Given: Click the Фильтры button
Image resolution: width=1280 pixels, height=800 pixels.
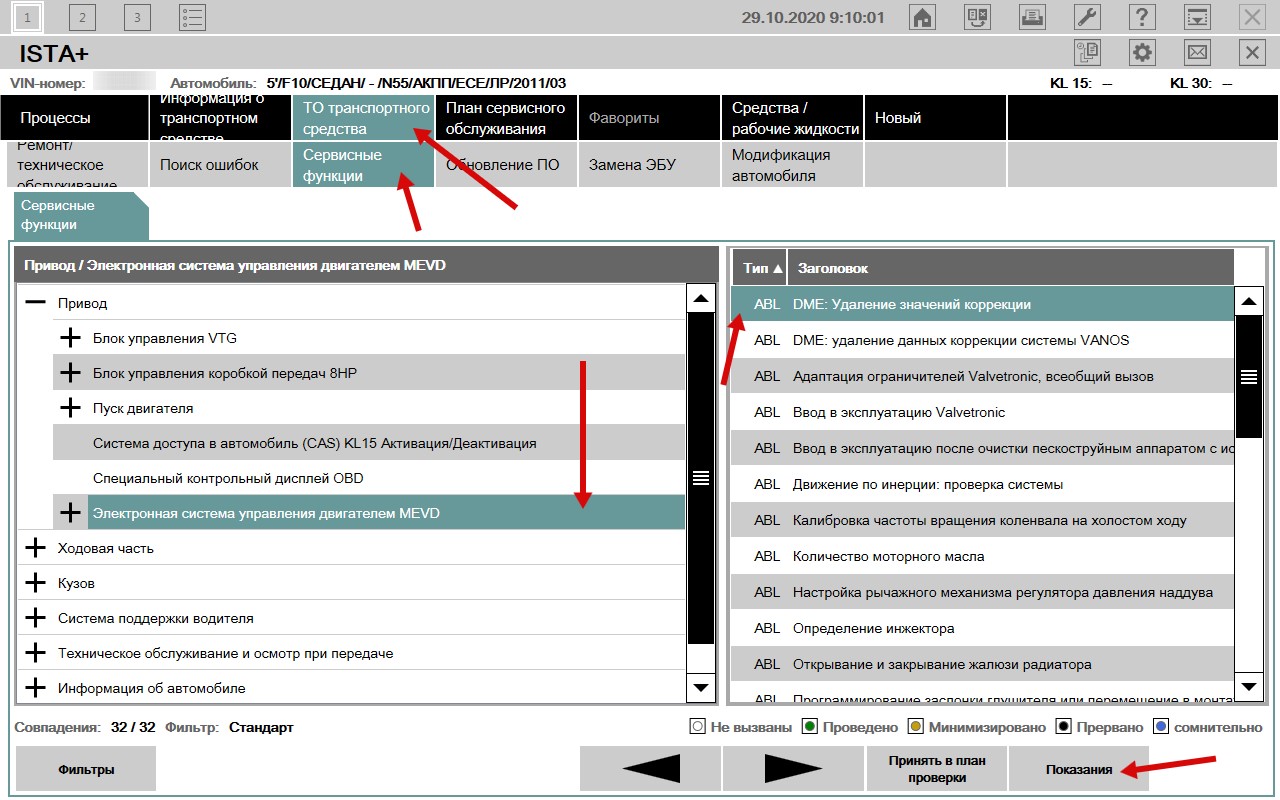Looking at the screenshot, I should coord(86,769).
